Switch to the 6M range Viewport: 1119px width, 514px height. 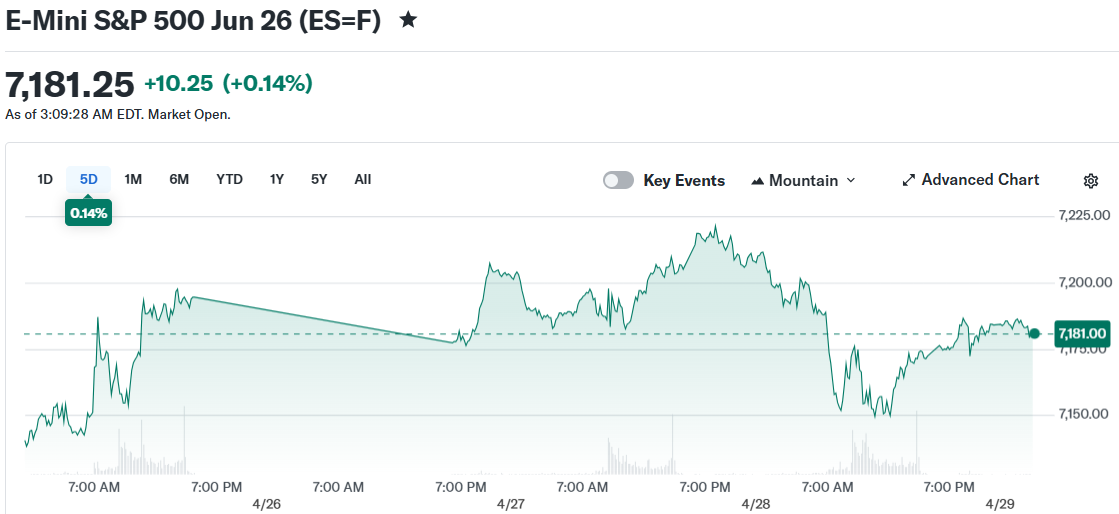179,179
